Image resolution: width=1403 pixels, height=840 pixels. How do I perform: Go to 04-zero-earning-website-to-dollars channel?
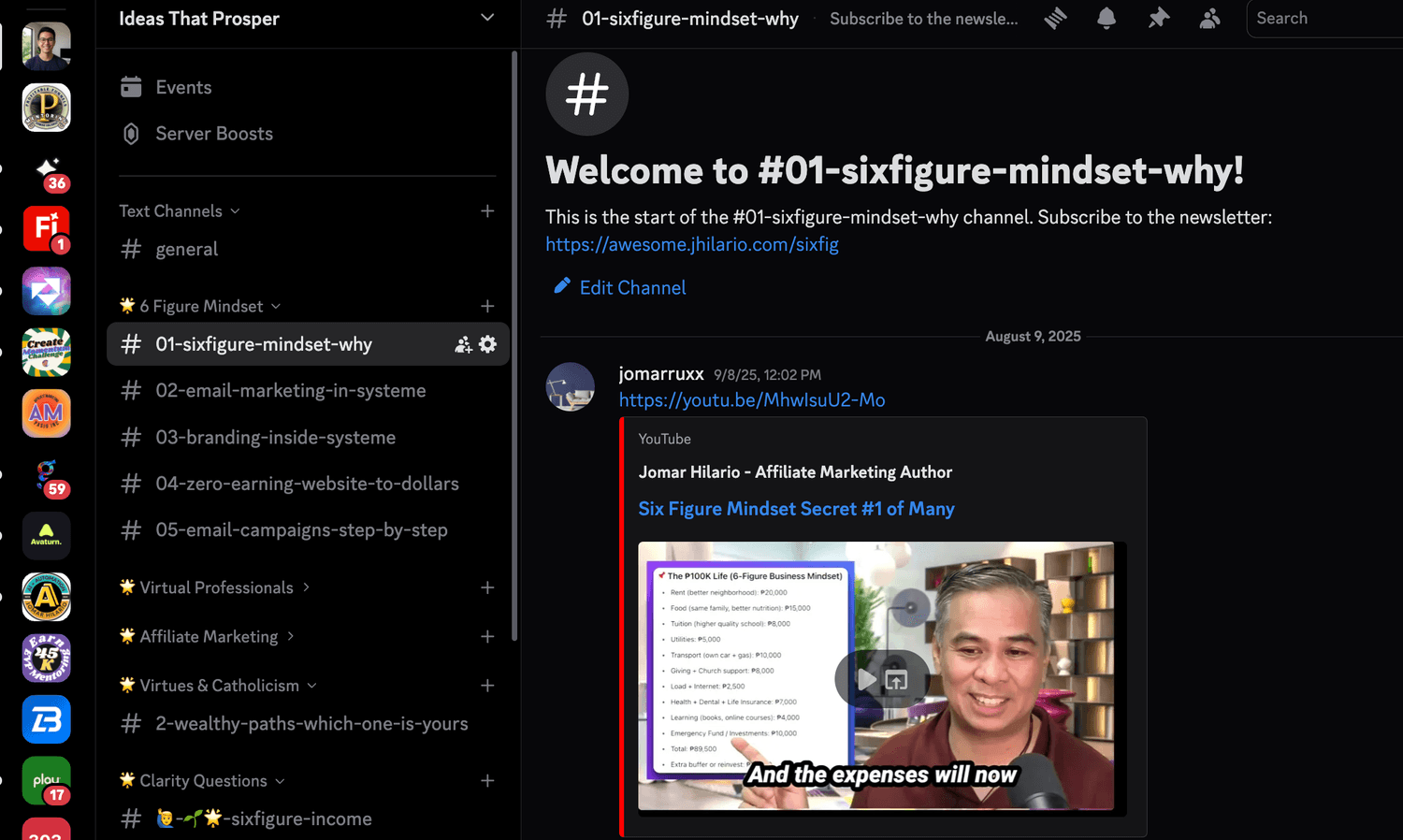click(307, 484)
